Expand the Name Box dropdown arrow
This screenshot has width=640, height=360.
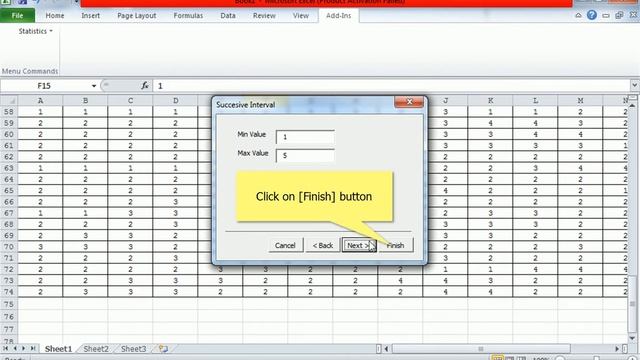point(94,86)
